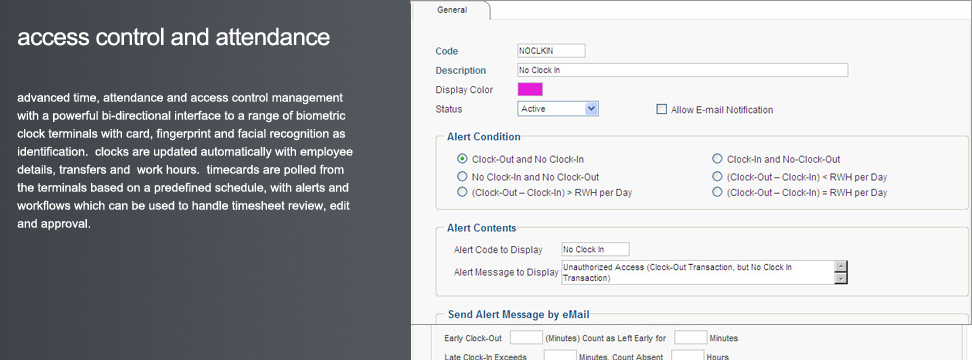Click the Late Clock-In Exceeds minutes field
The image size is (972, 360).
(x=560, y=356)
